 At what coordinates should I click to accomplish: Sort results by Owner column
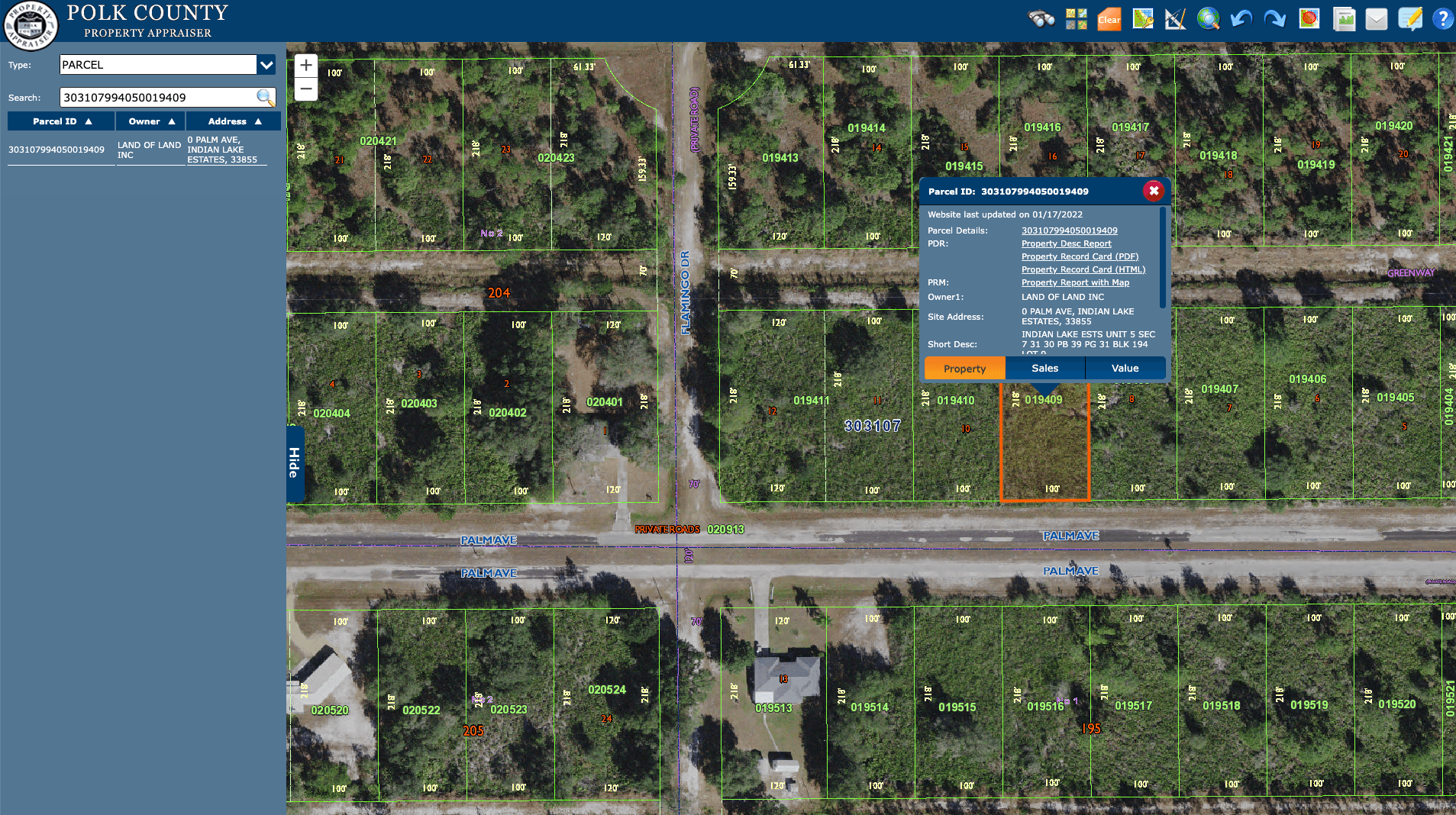pyautogui.click(x=150, y=121)
